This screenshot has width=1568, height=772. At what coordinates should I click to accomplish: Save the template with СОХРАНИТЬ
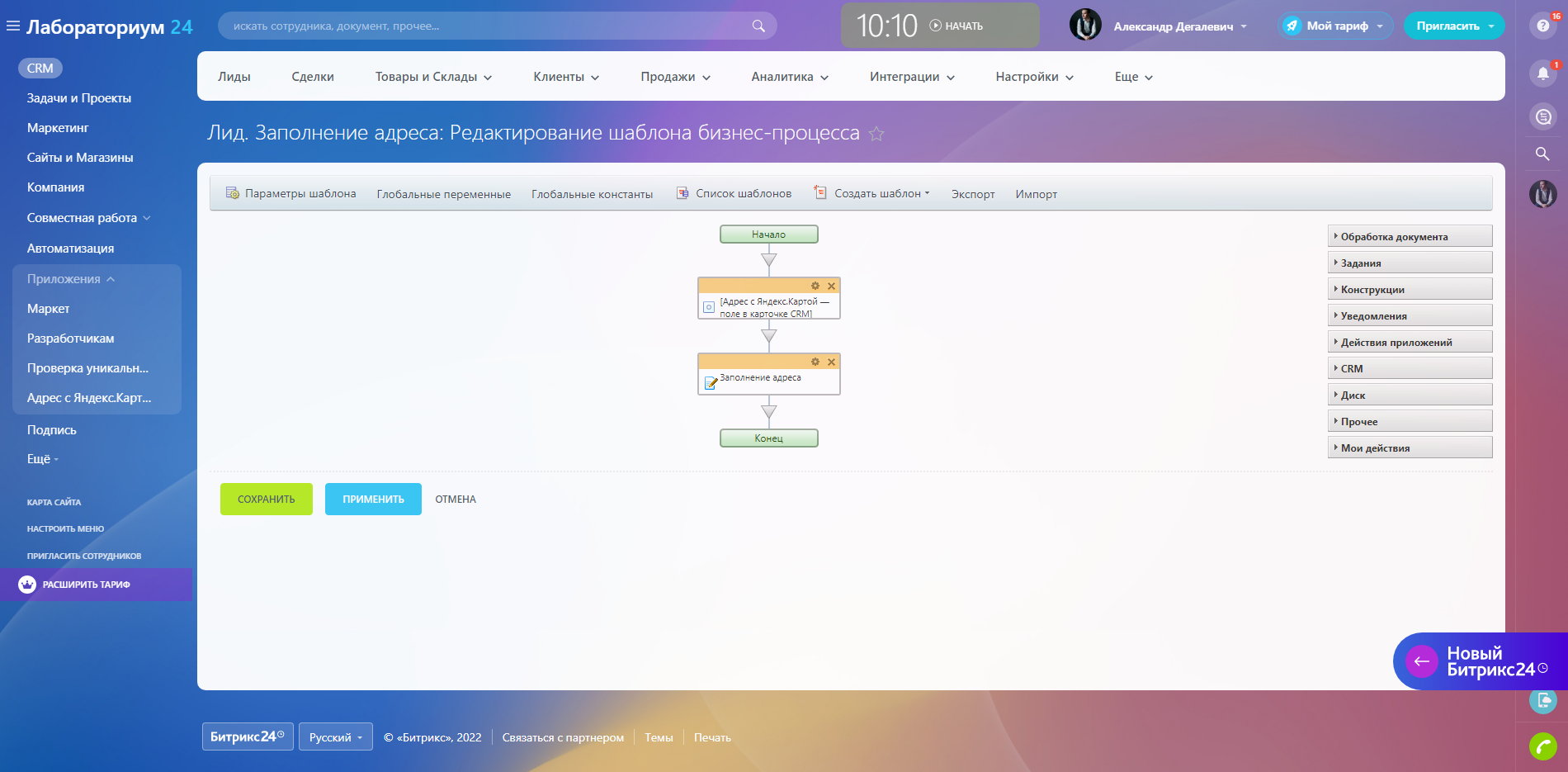coord(267,500)
